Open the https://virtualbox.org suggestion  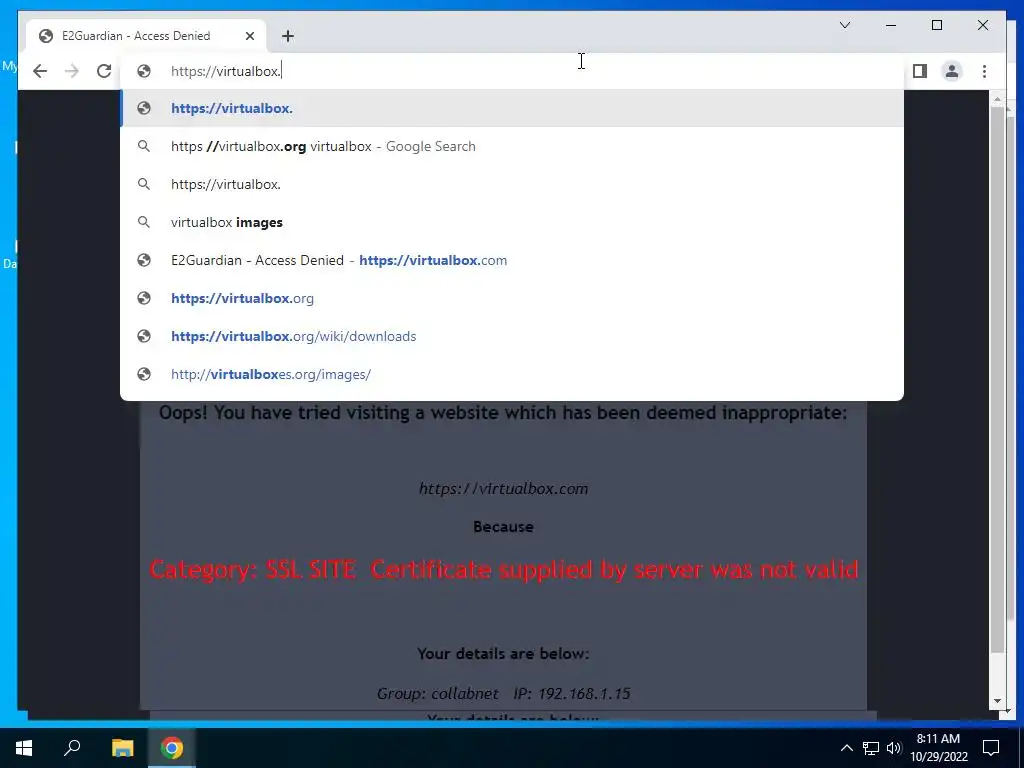(x=512, y=298)
